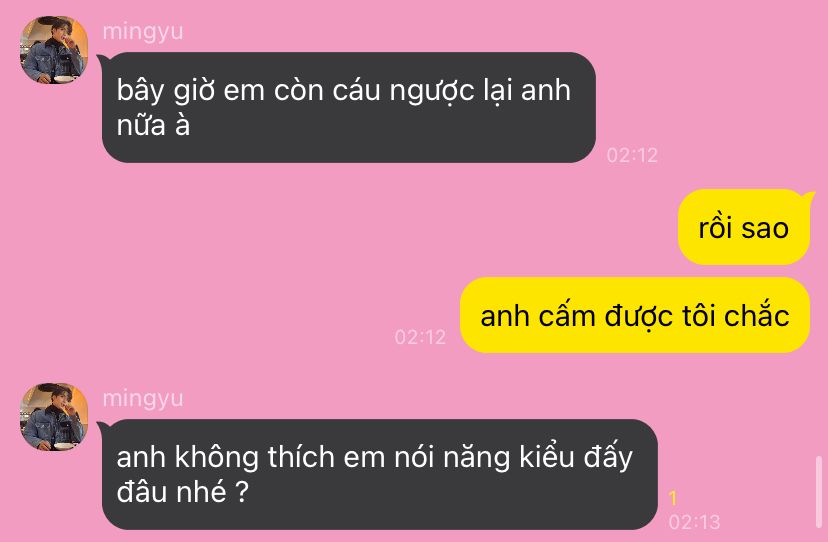Open mingyu's avatar beside the first message

pyautogui.click(x=54, y=50)
